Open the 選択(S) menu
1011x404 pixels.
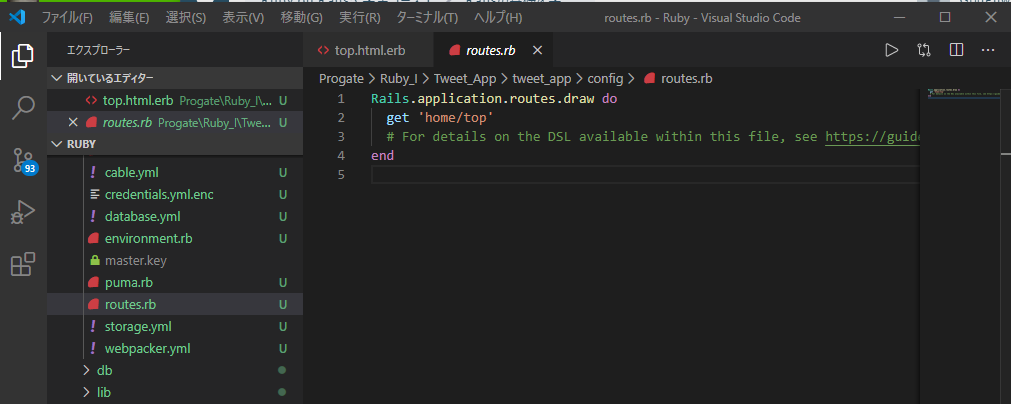pos(186,18)
